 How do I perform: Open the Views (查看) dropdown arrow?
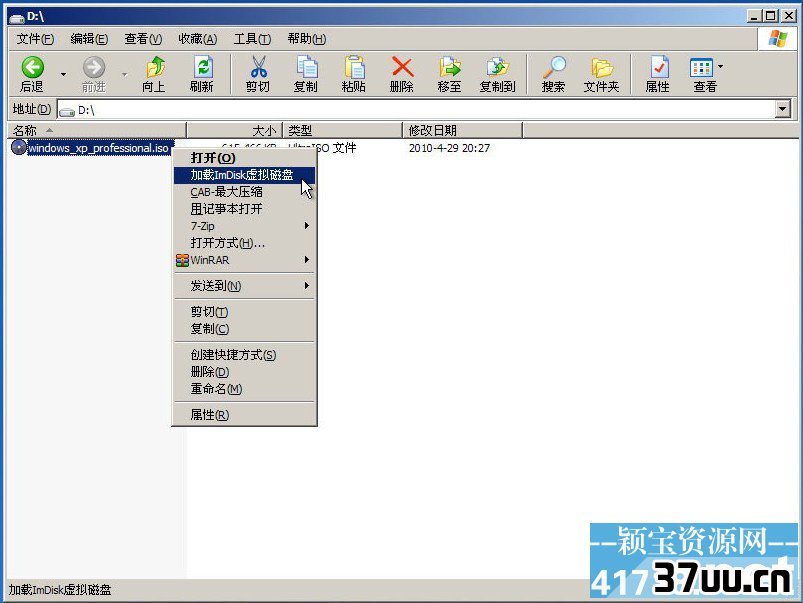coord(721,67)
